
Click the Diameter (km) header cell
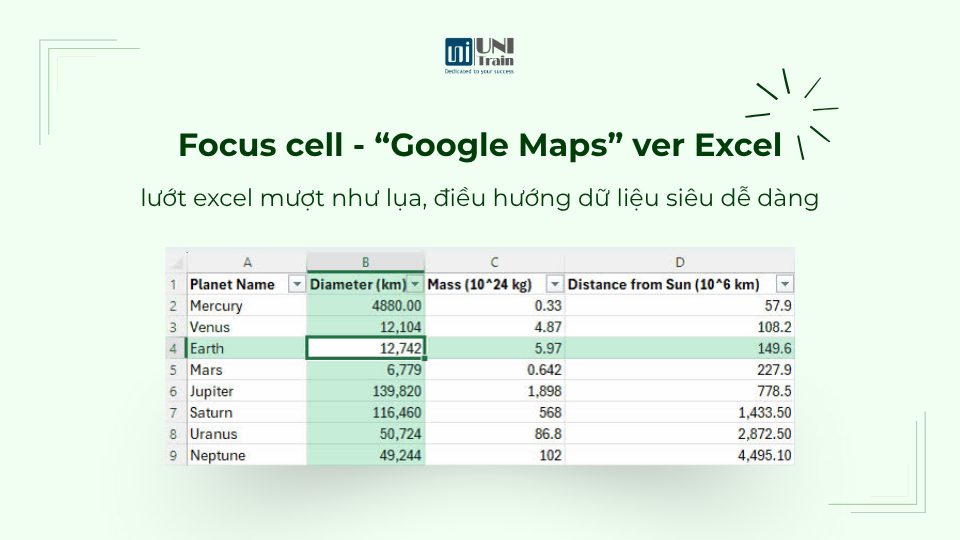pyautogui.click(x=366, y=284)
